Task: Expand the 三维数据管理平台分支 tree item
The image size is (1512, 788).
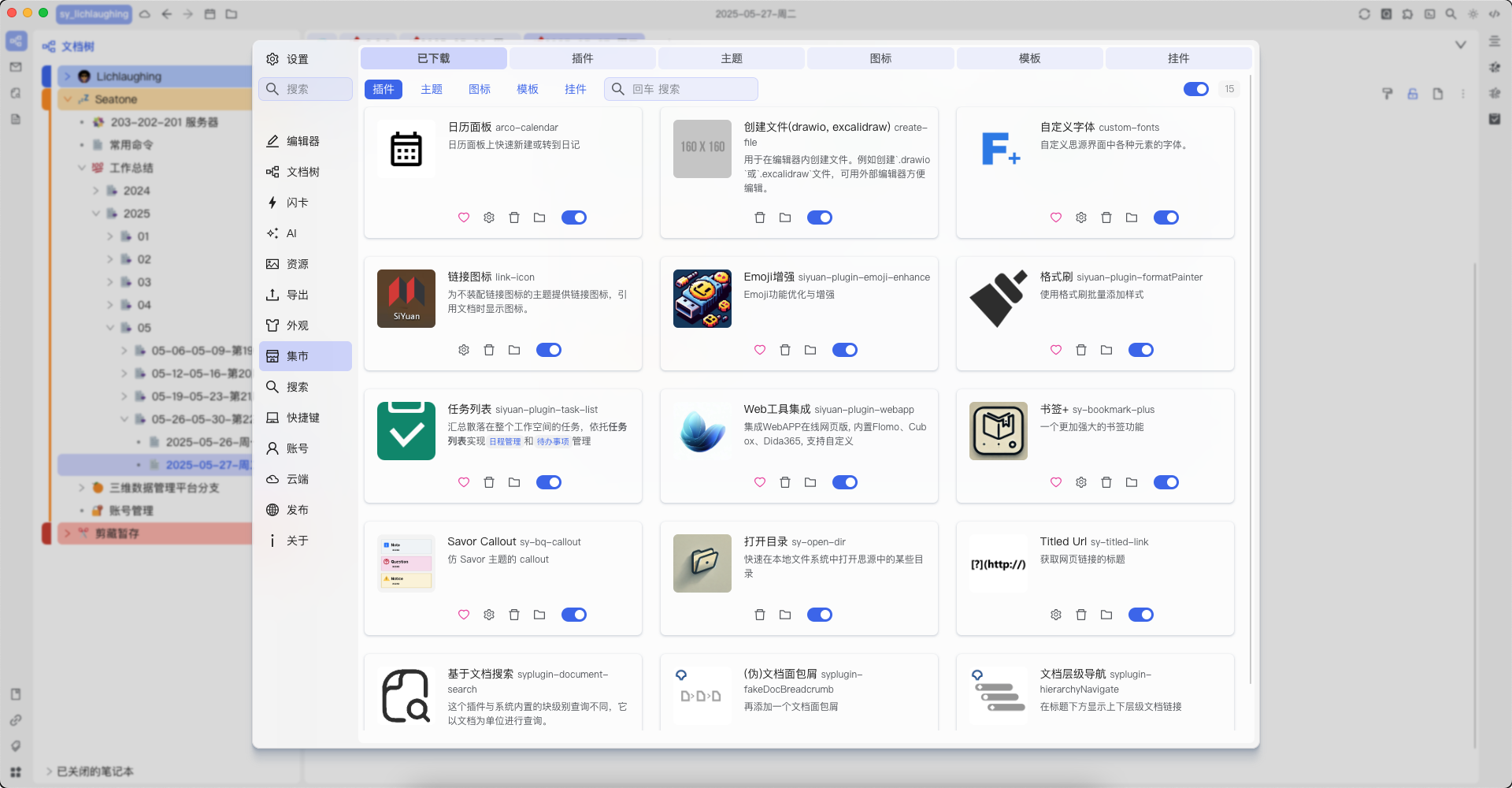Action: click(82, 488)
